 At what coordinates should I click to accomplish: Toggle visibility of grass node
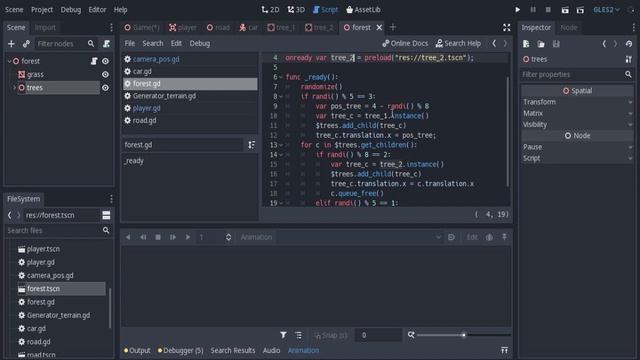[105, 74]
